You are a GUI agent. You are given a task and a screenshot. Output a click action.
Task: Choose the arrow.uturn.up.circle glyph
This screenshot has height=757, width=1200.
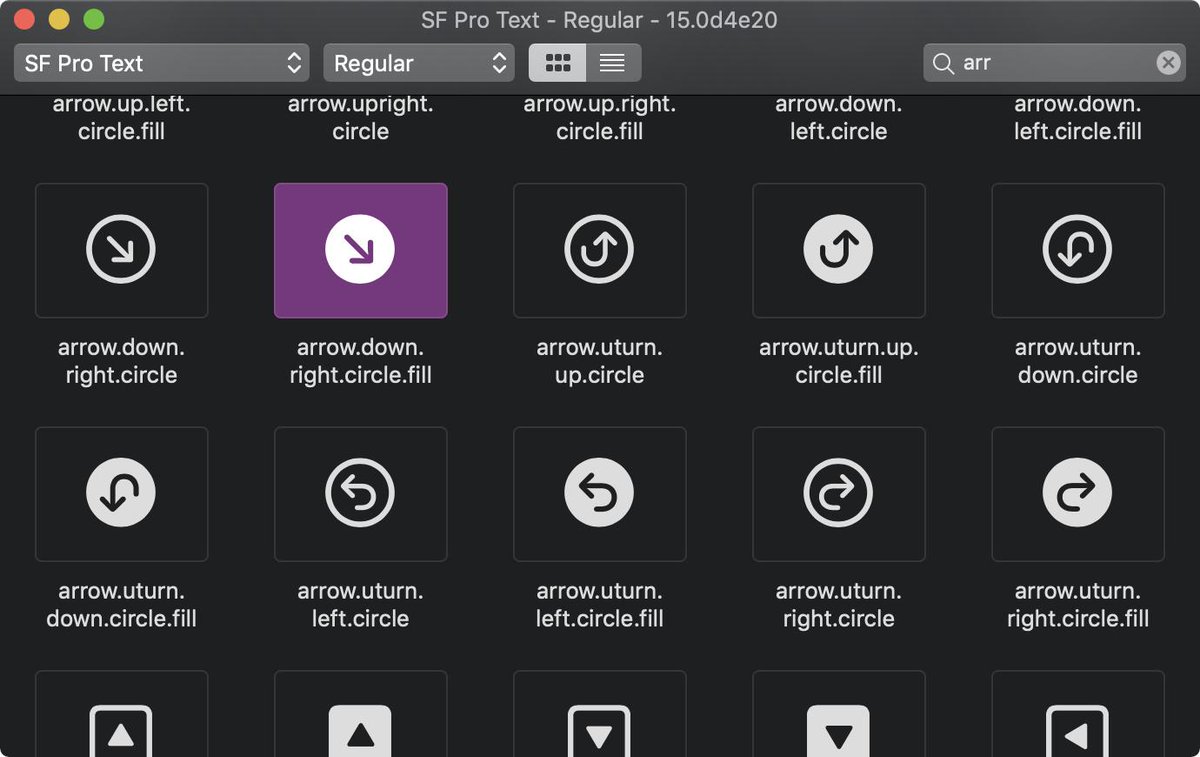click(599, 250)
